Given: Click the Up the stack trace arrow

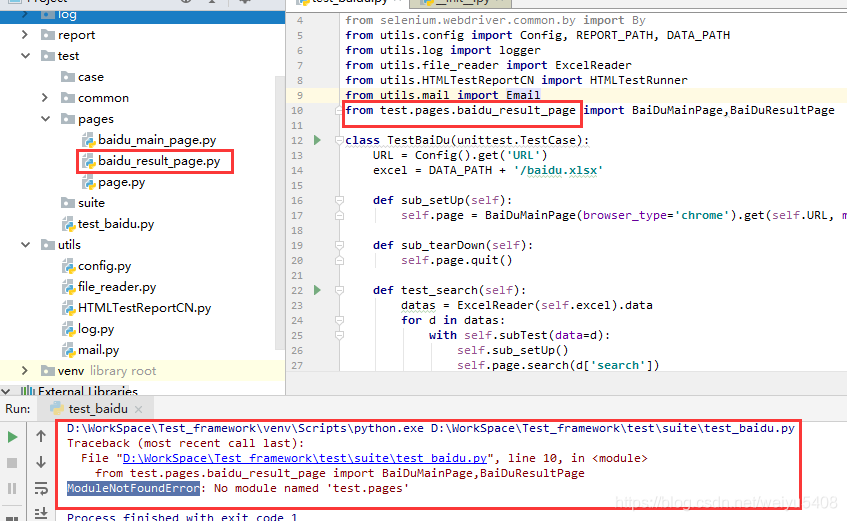Looking at the screenshot, I should click(41, 436).
